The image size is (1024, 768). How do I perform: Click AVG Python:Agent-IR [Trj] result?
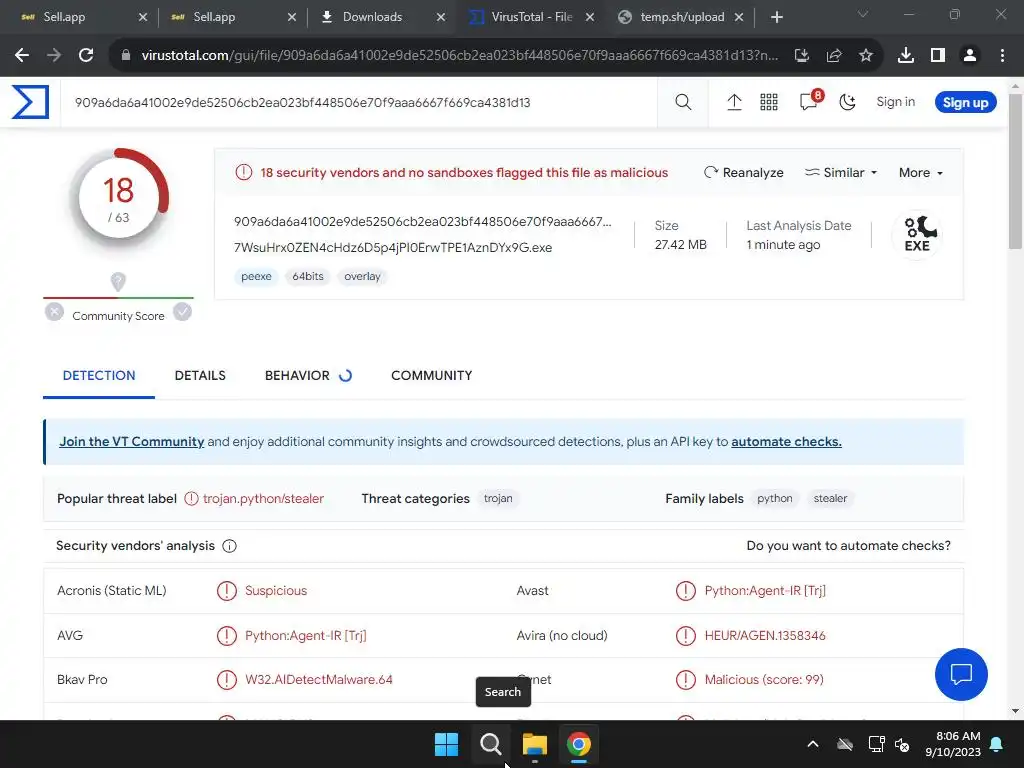306,635
